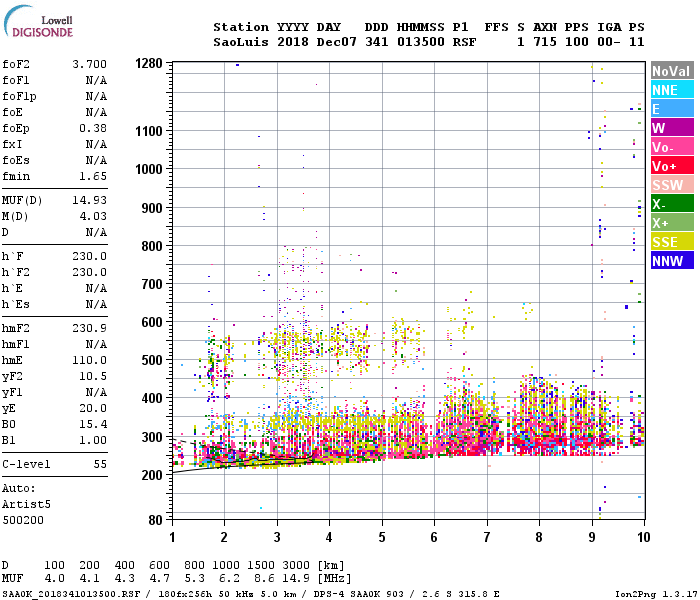700x600 pixels.
Task: Click the hmE value 110.0
Action: [90, 360]
